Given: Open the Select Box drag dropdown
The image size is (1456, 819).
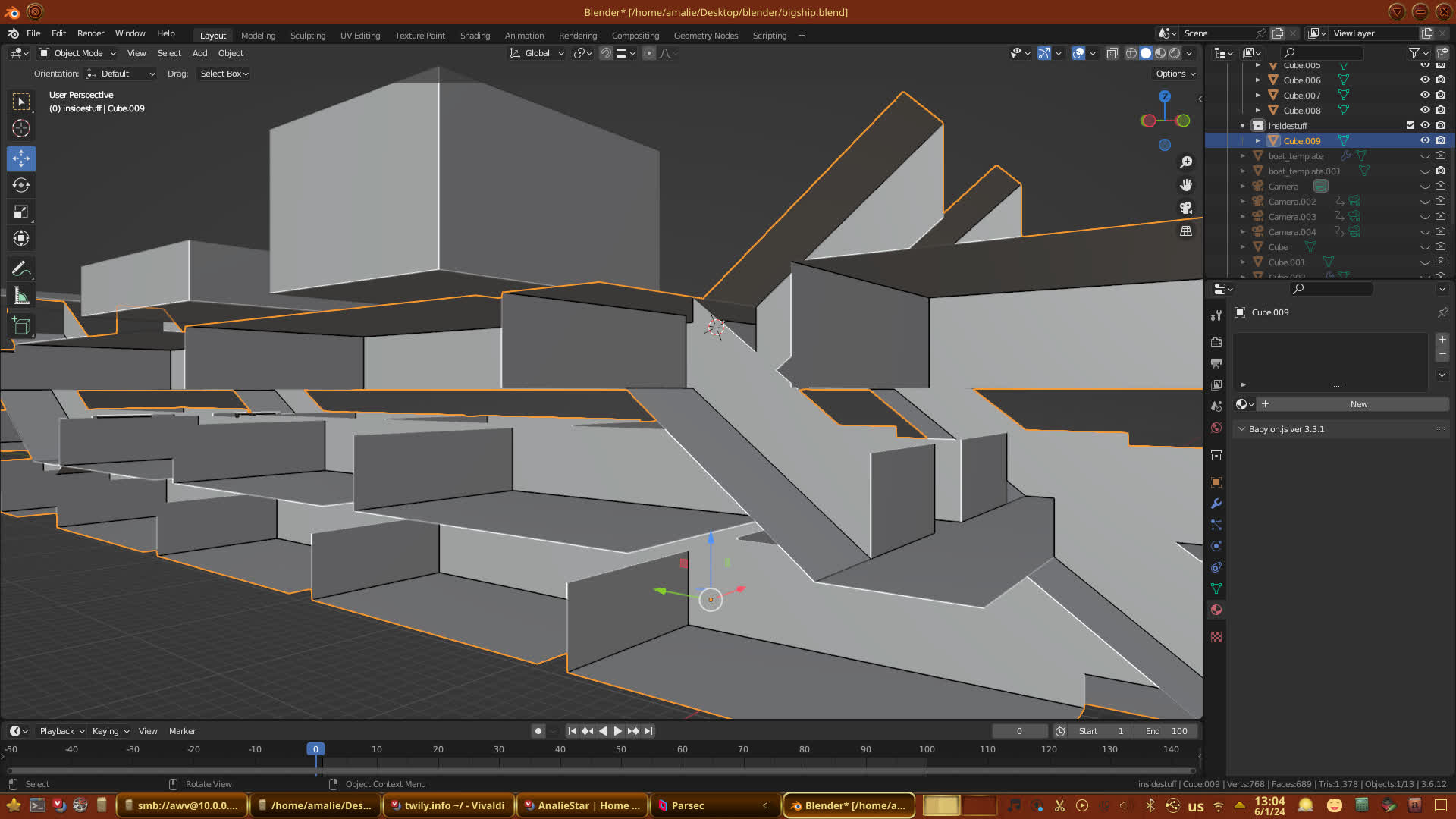Looking at the screenshot, I should pos(224,74).
